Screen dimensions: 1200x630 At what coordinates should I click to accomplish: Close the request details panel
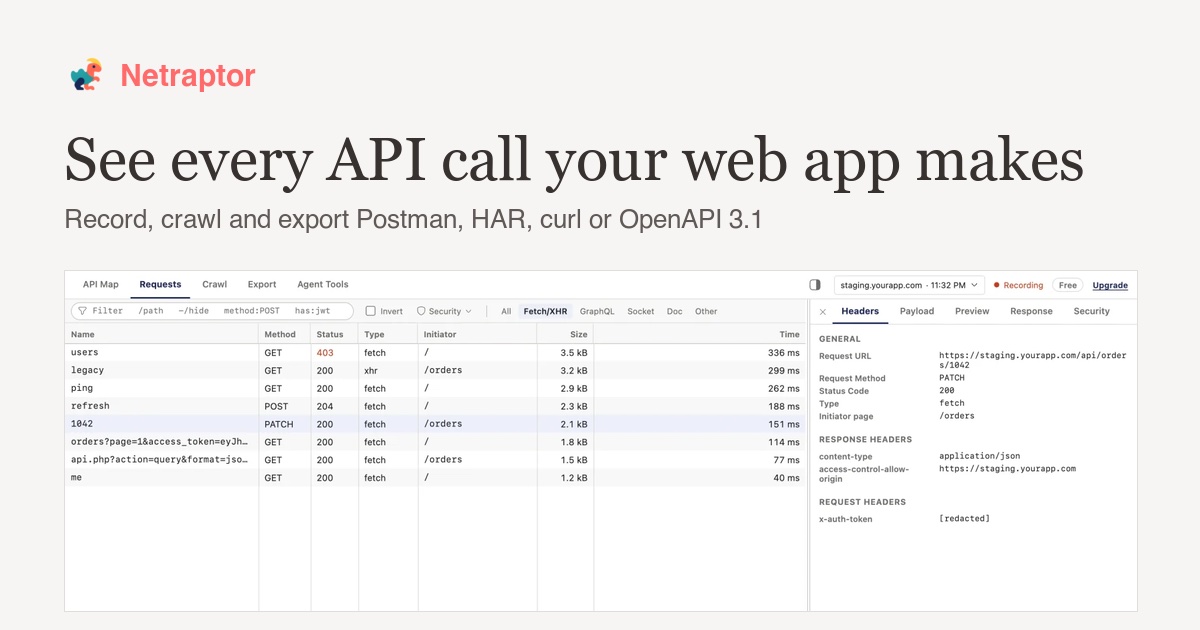(x=823, y=312)
